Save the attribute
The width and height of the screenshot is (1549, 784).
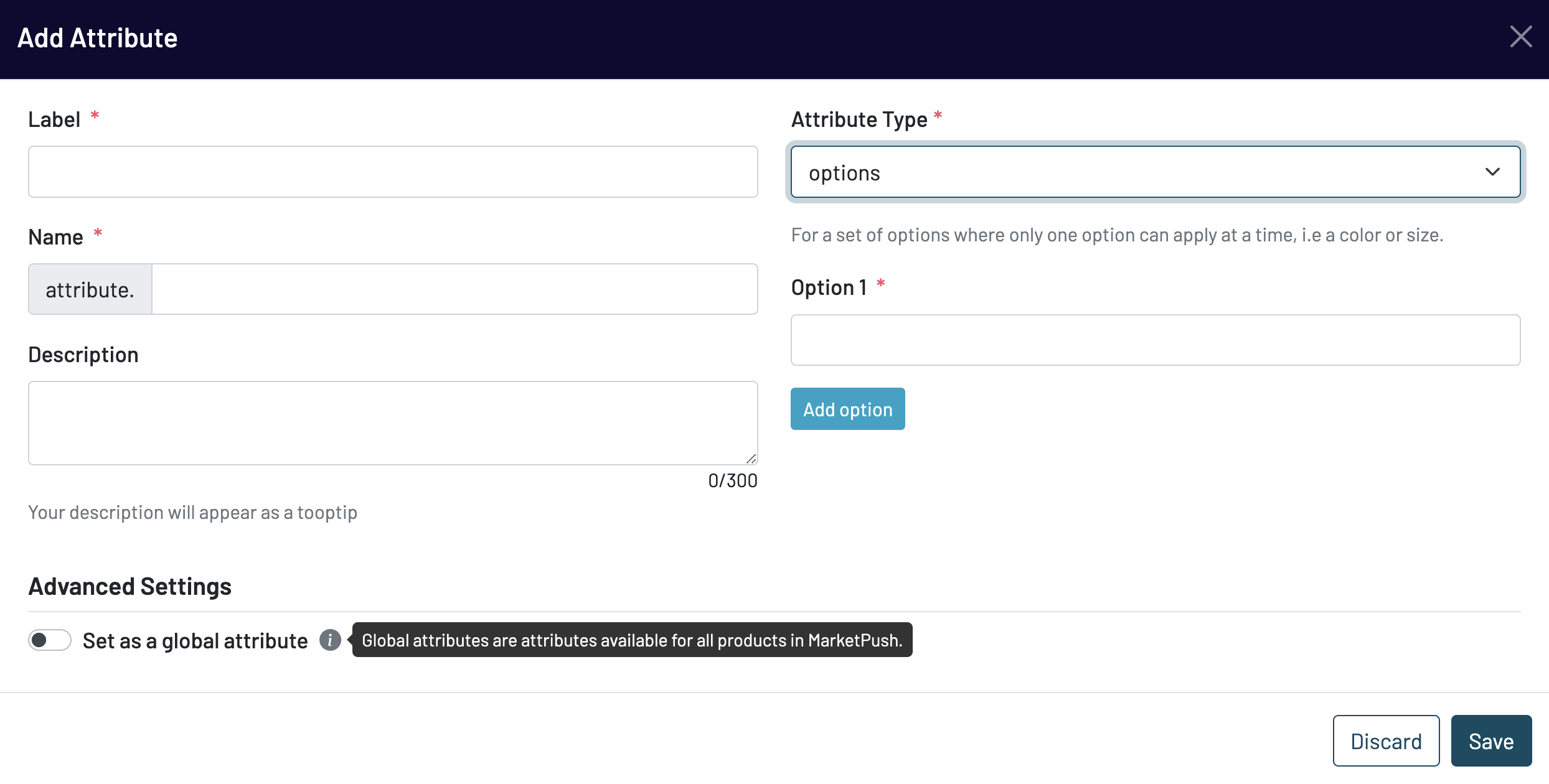click(1491, 740)
